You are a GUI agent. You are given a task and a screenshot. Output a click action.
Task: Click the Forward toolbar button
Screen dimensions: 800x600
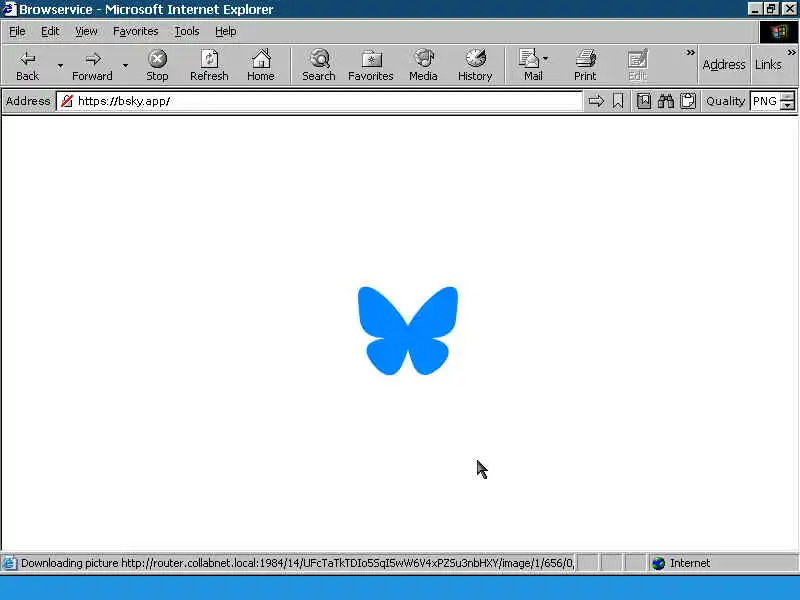pyautogui.click(x=92, y=65)
